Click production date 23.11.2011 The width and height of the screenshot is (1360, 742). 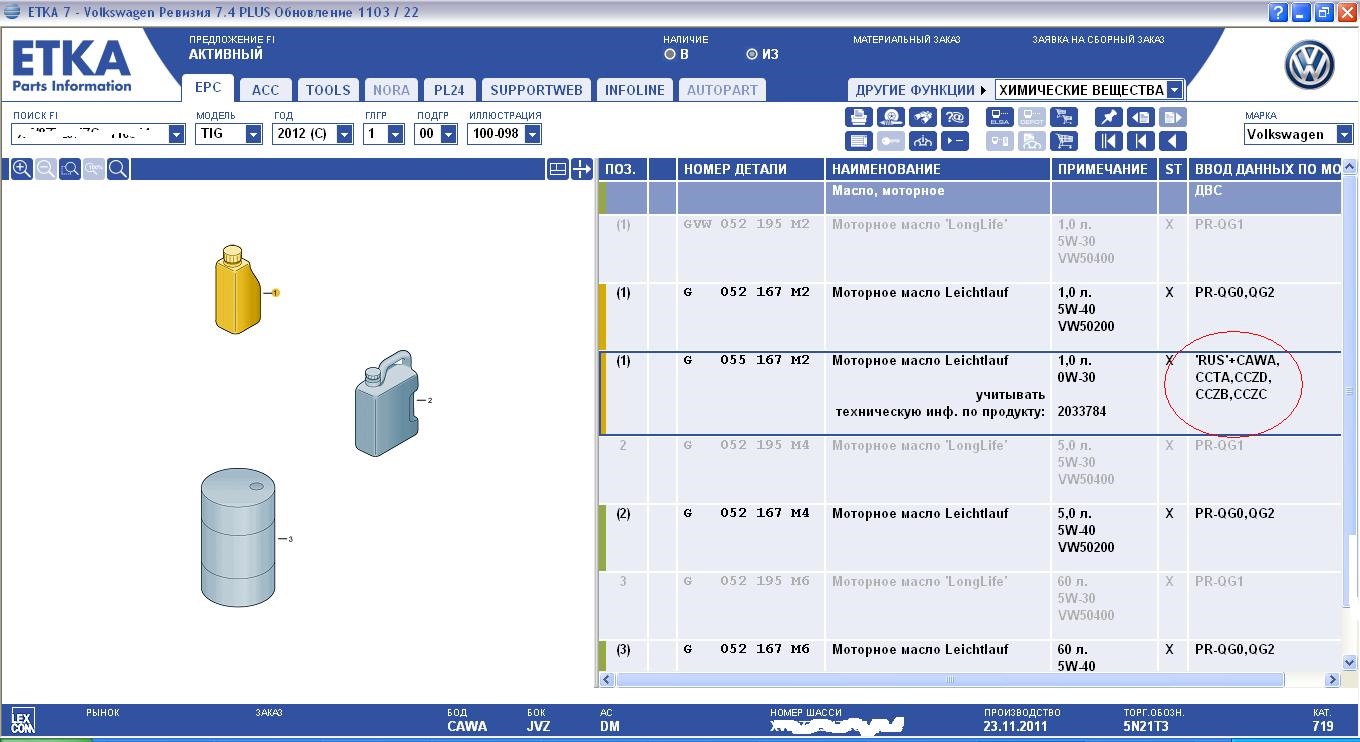(1015, 726)
